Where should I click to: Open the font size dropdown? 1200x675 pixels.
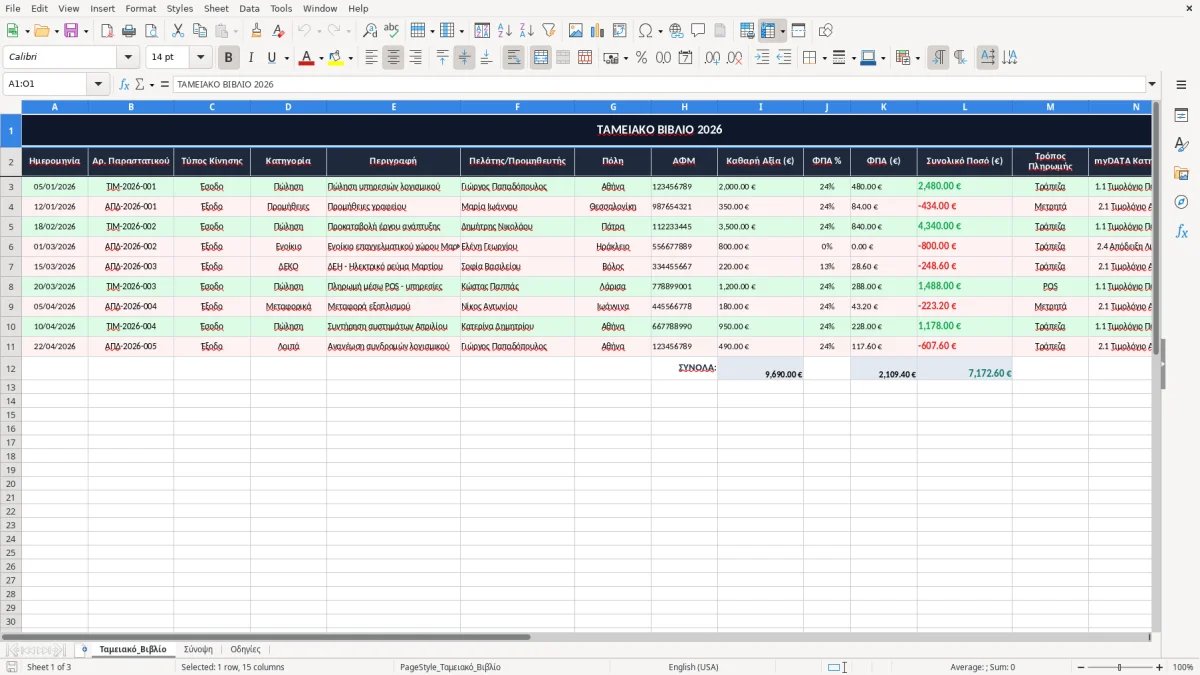pyautogui.click(x=200, y=58)
